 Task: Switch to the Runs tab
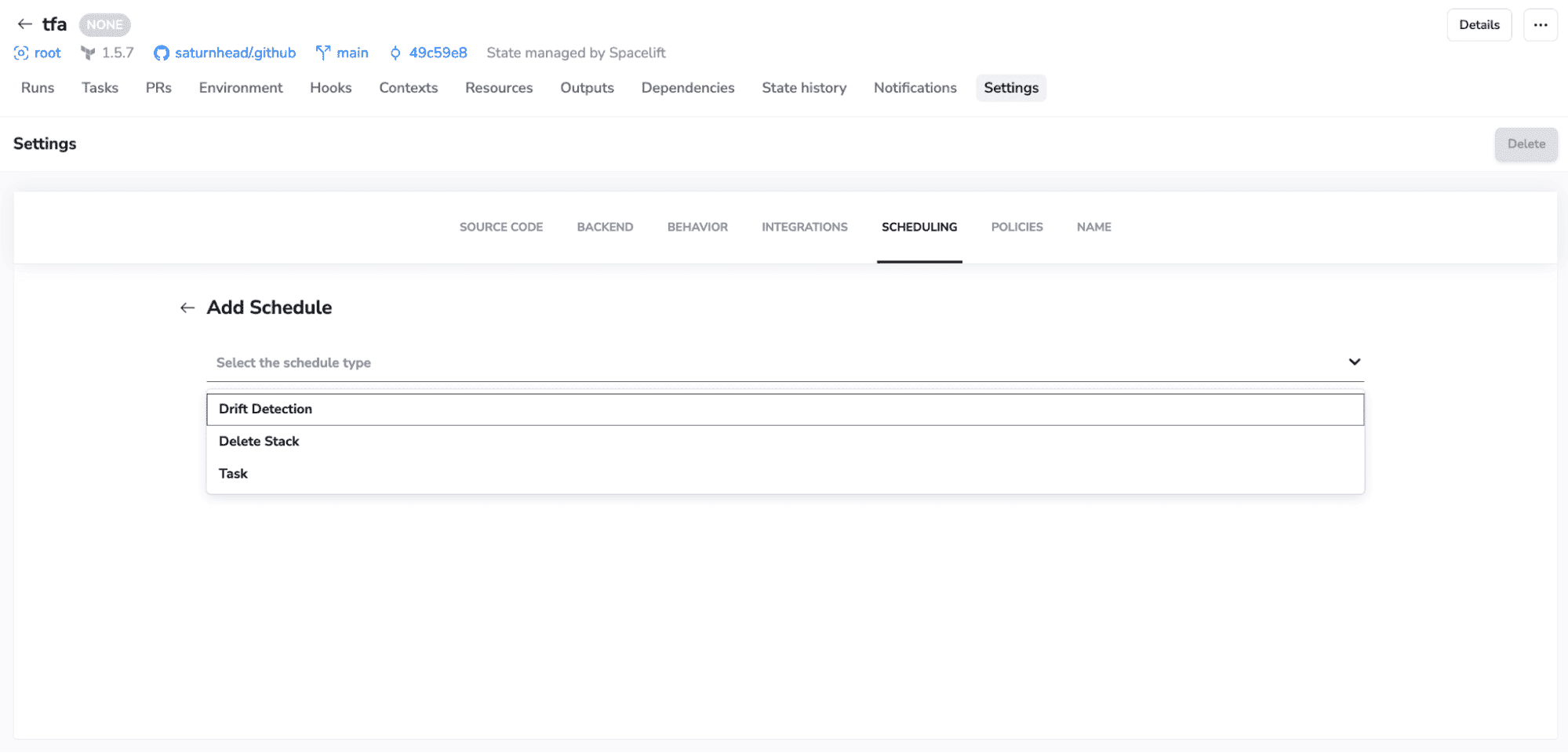point(38,88)
